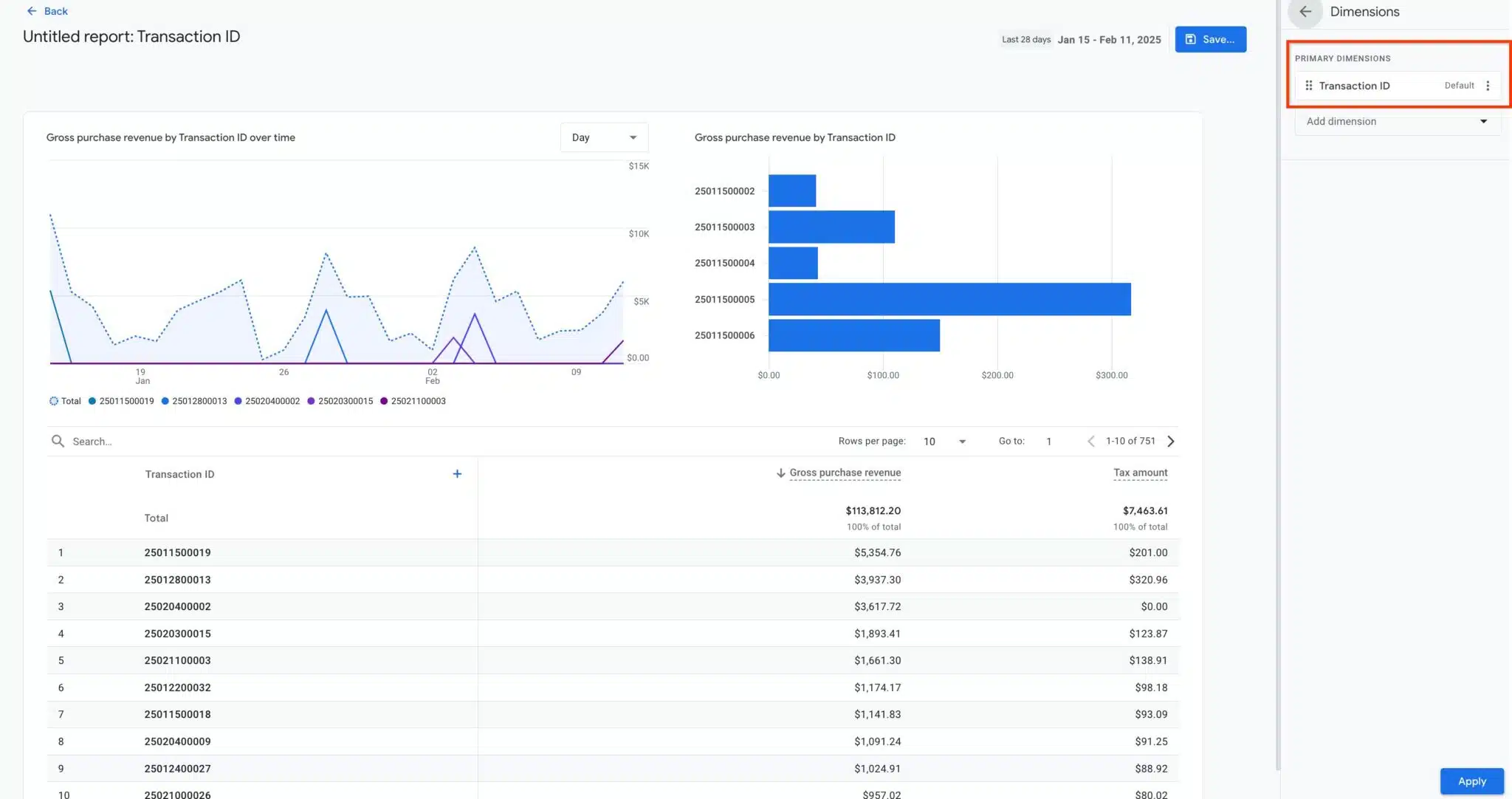Click the Default label on Transaction ID dimension
The image size is (1512, 799).
click(x=1459, y=86)
